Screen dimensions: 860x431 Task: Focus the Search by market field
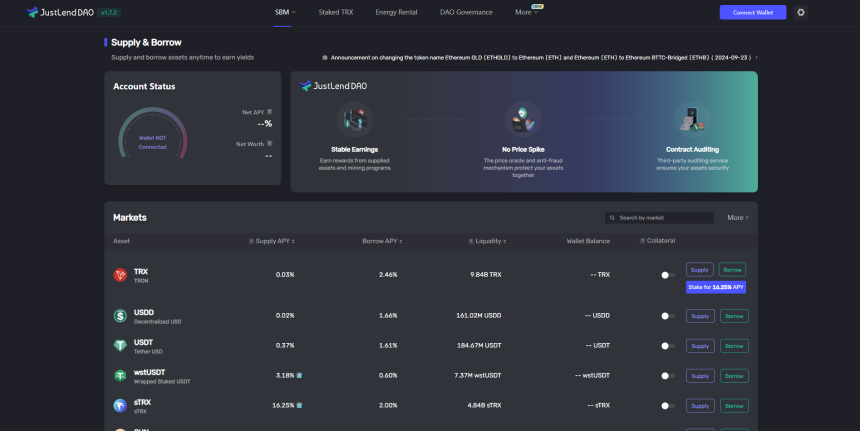click(659, 218)
